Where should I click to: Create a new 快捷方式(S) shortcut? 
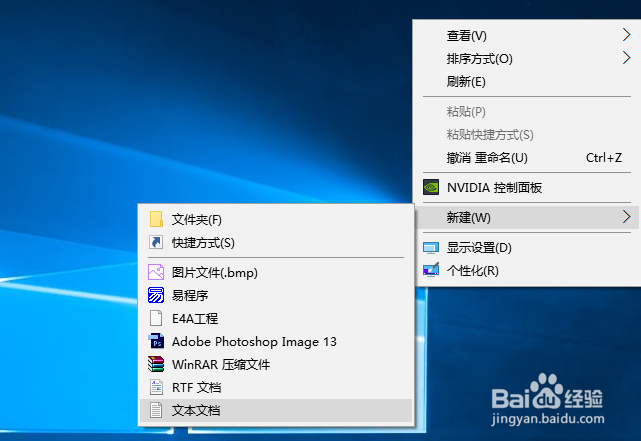(x=276, y=242)
